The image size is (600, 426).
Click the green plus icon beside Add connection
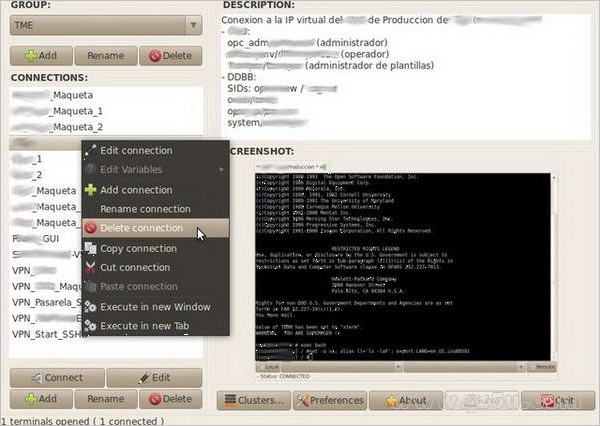[91, 190]
